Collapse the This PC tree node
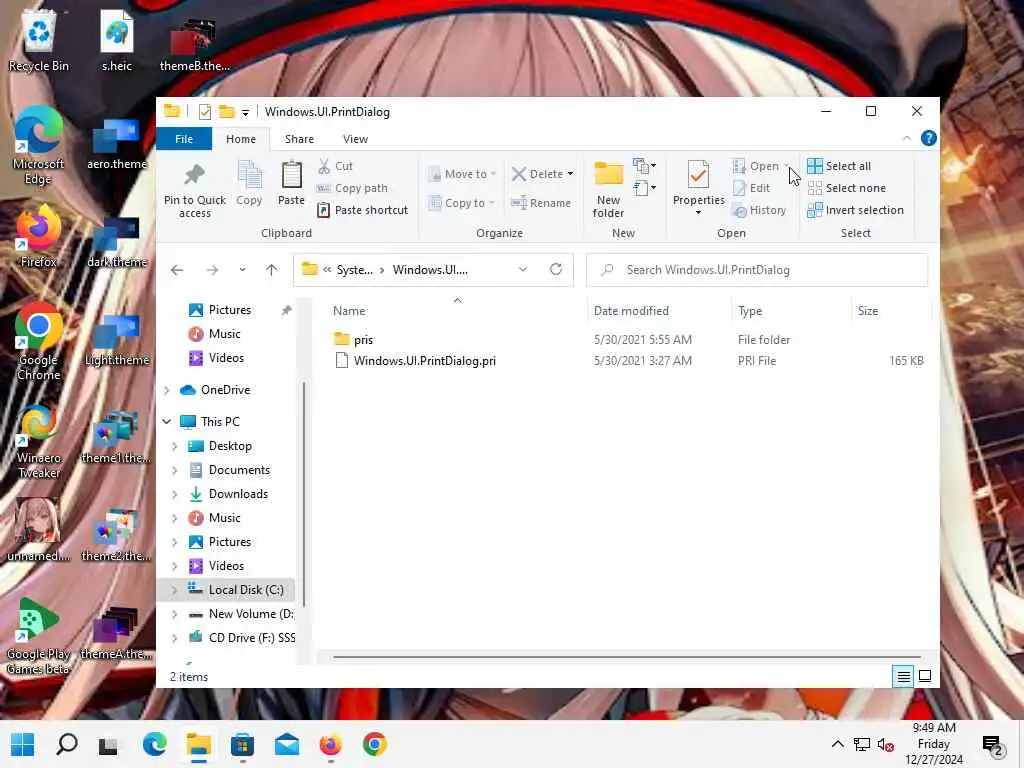 (167, 422)
